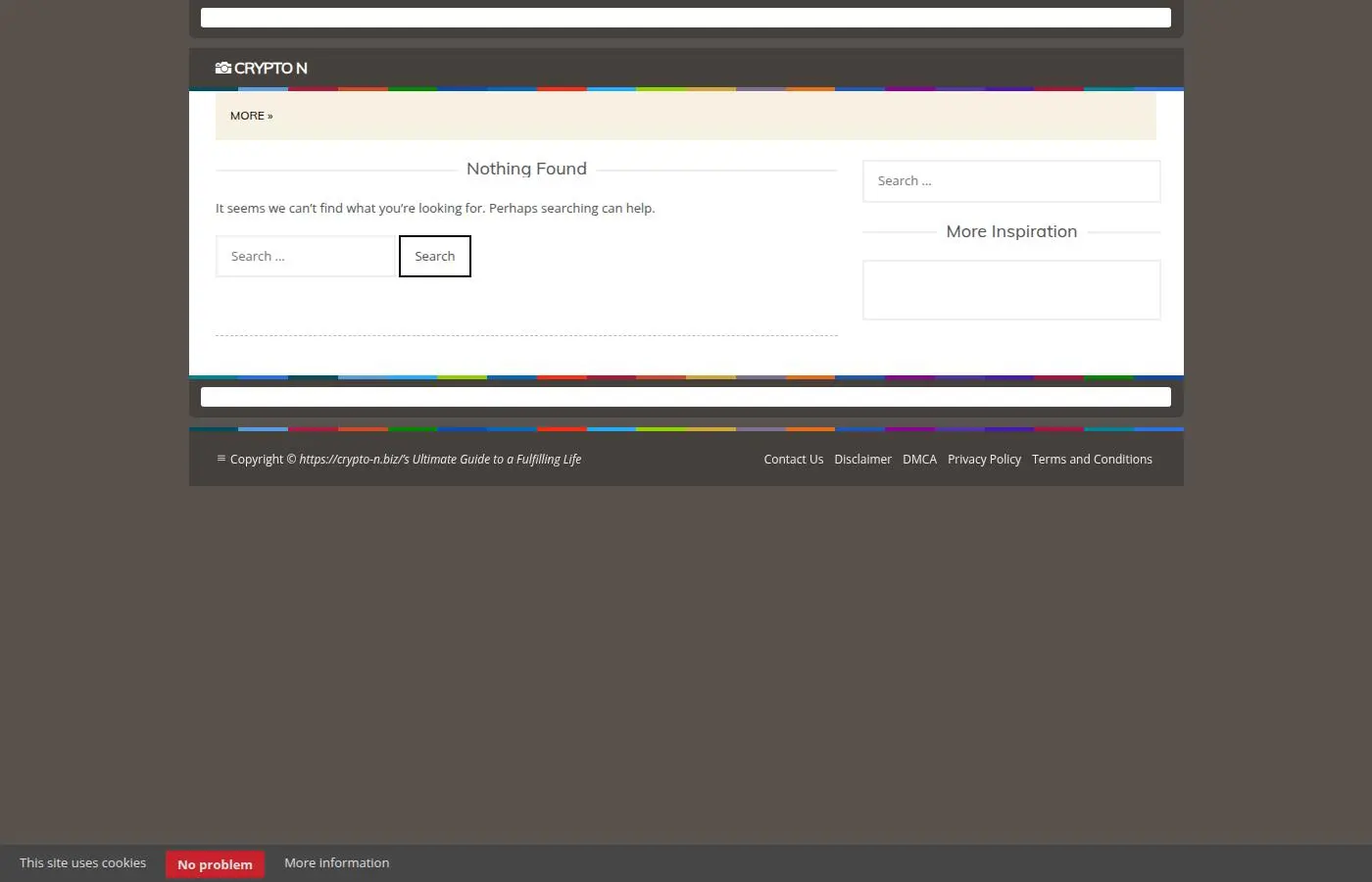Click the footer menu lines icon
Image resolution: width=1372 pixels, height=882 pixels.
pos(221,459)
